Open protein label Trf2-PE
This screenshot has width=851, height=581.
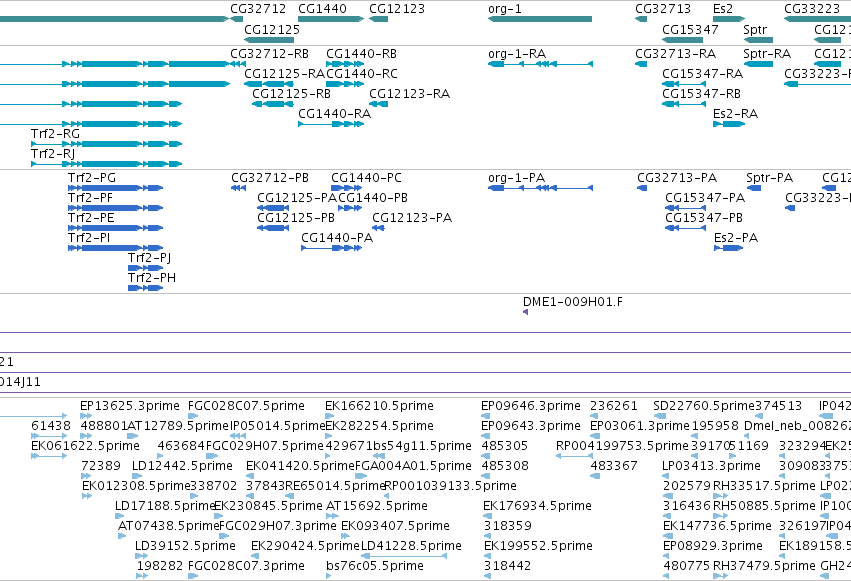coord(91,218)
